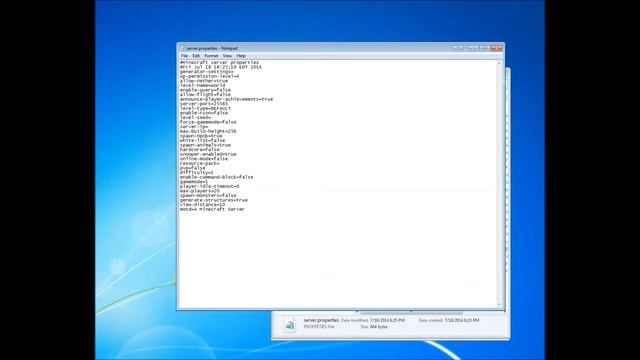Click the 'generator-settings=' line
The height and width of the screenshot is (360, 640).
(x=207, y=71)
